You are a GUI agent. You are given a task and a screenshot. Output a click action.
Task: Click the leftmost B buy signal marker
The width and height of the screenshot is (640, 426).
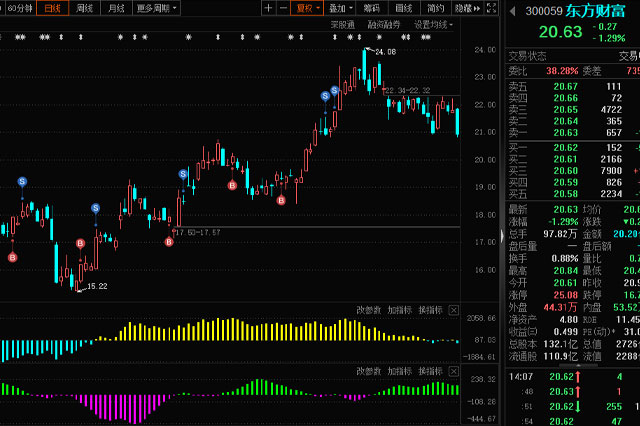[x=13, y=257]
